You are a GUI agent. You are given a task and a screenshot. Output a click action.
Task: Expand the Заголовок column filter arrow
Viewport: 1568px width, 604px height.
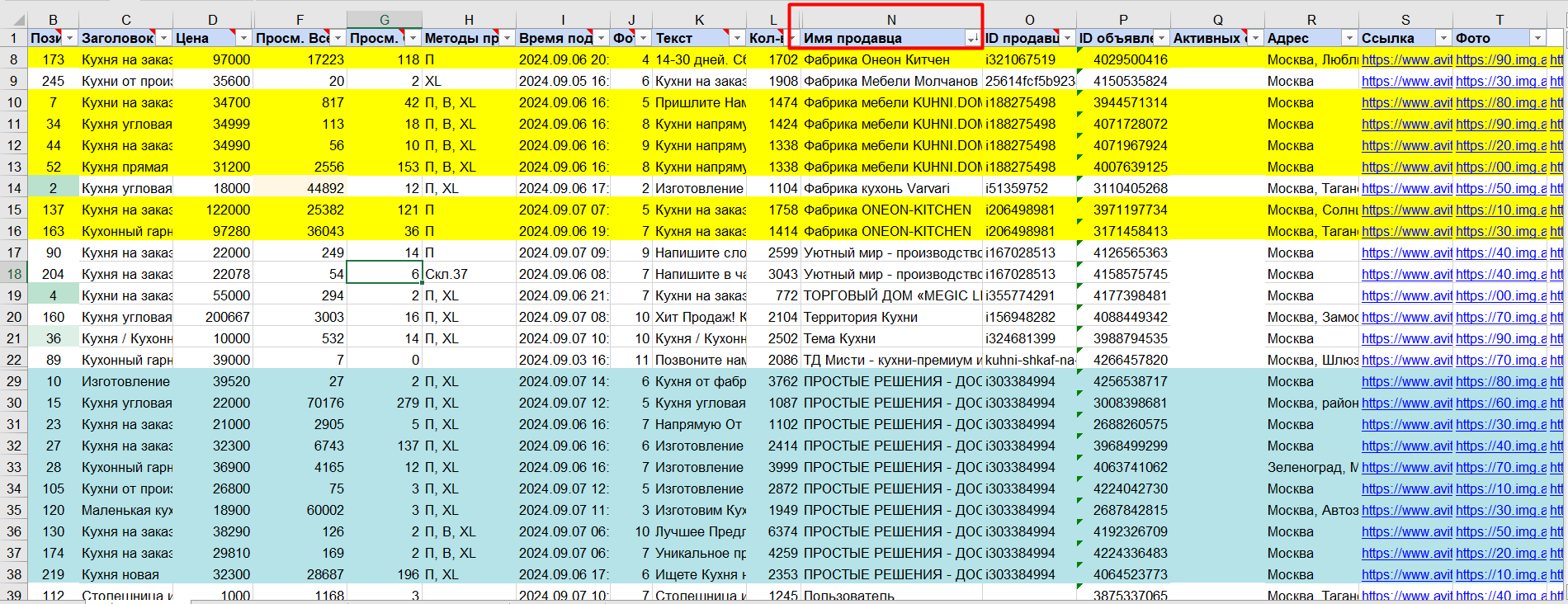[x=163, y=38]
